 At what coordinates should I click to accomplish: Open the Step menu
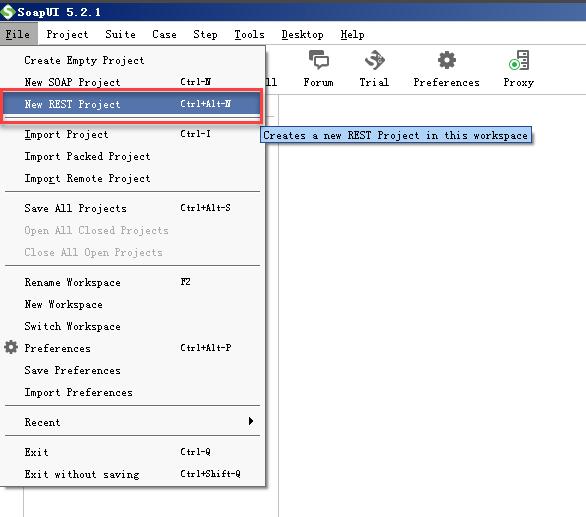[x=205, y=34]
